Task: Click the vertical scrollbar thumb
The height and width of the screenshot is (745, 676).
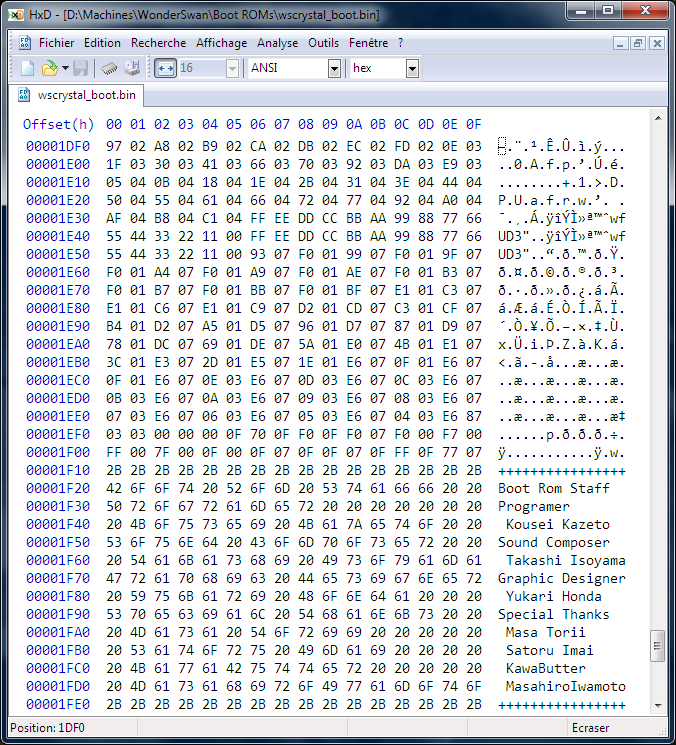Action: point(658,646)
